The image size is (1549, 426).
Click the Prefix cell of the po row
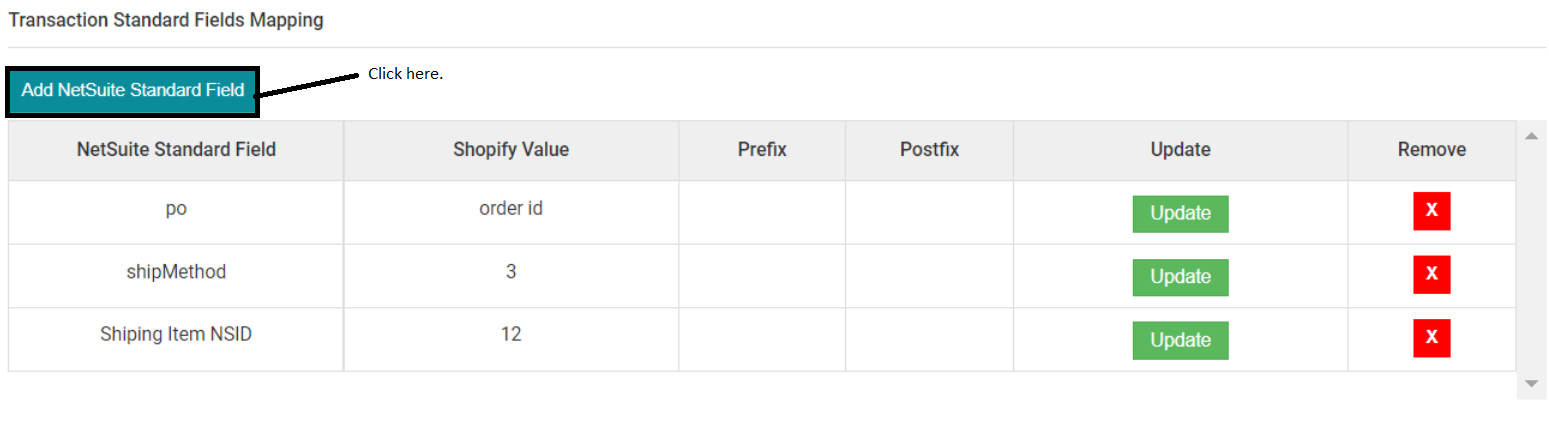pyautogui.click(x=762, y=212)
